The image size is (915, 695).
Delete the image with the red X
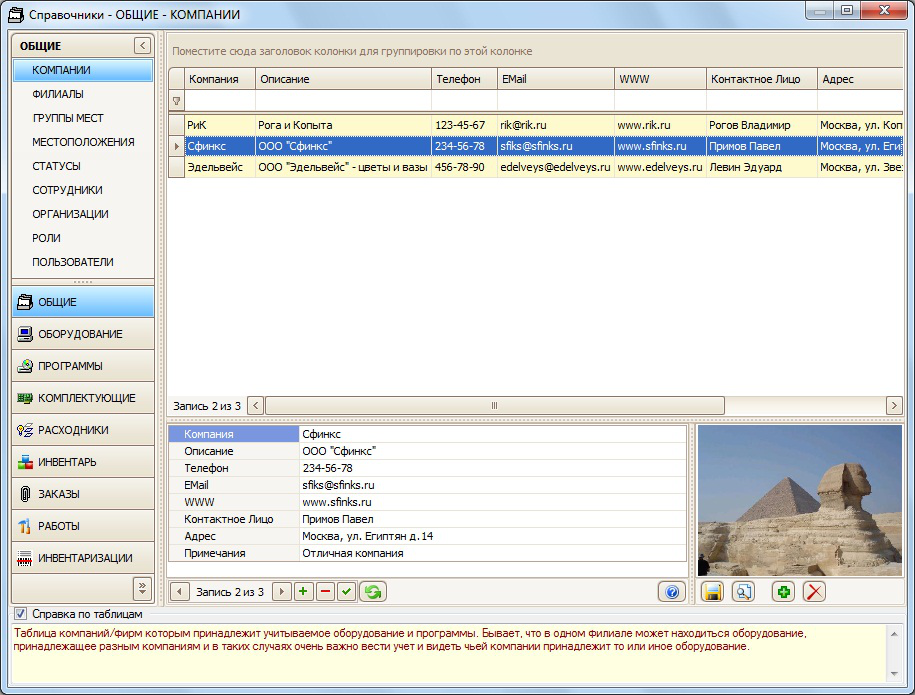click(815, 592)
